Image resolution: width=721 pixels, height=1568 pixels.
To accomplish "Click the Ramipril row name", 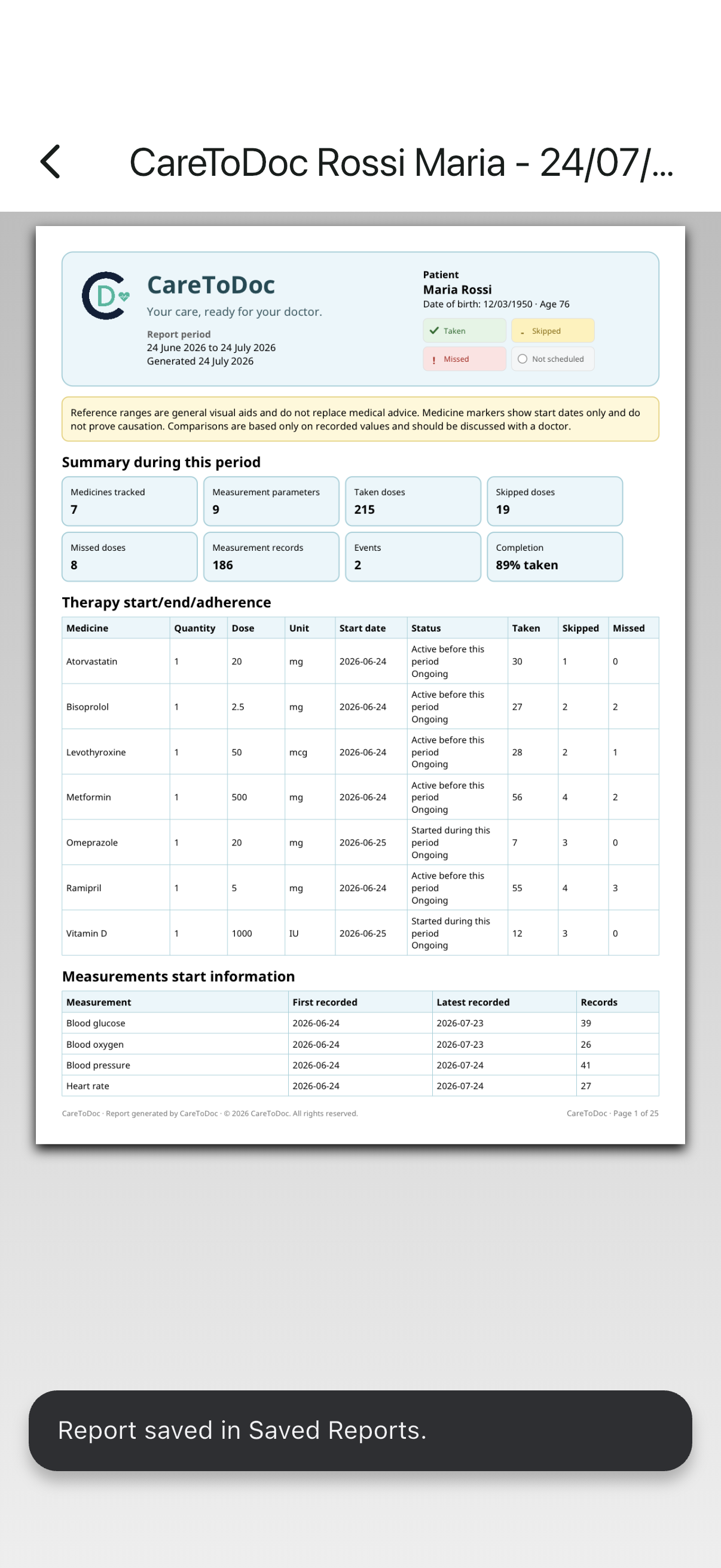I will 83,888.
